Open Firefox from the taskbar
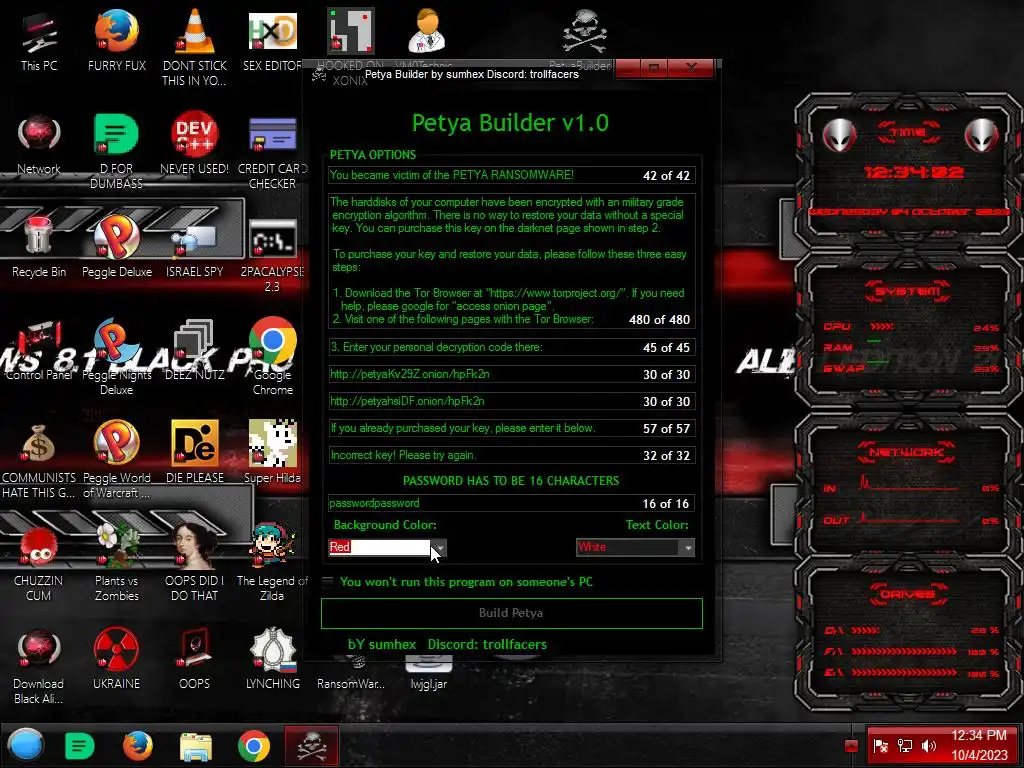The width and height of the screenshot is (1024, 768). 138,746
